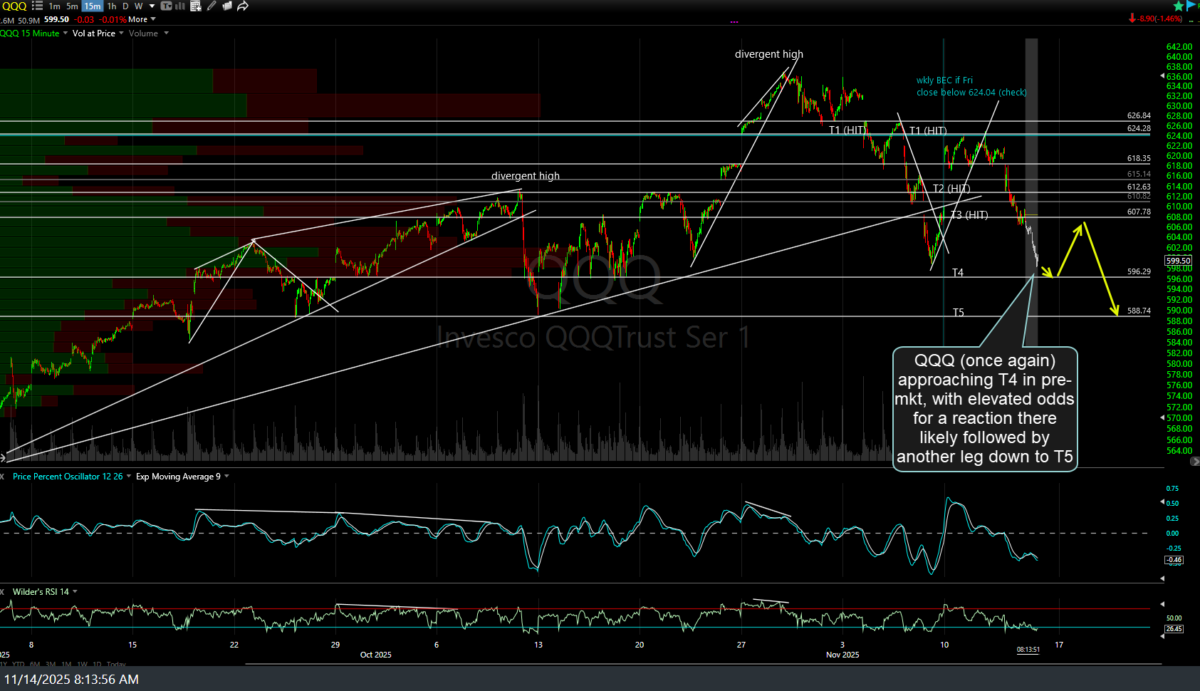Toggle the daily (D) timeframe

coord(125,6)
